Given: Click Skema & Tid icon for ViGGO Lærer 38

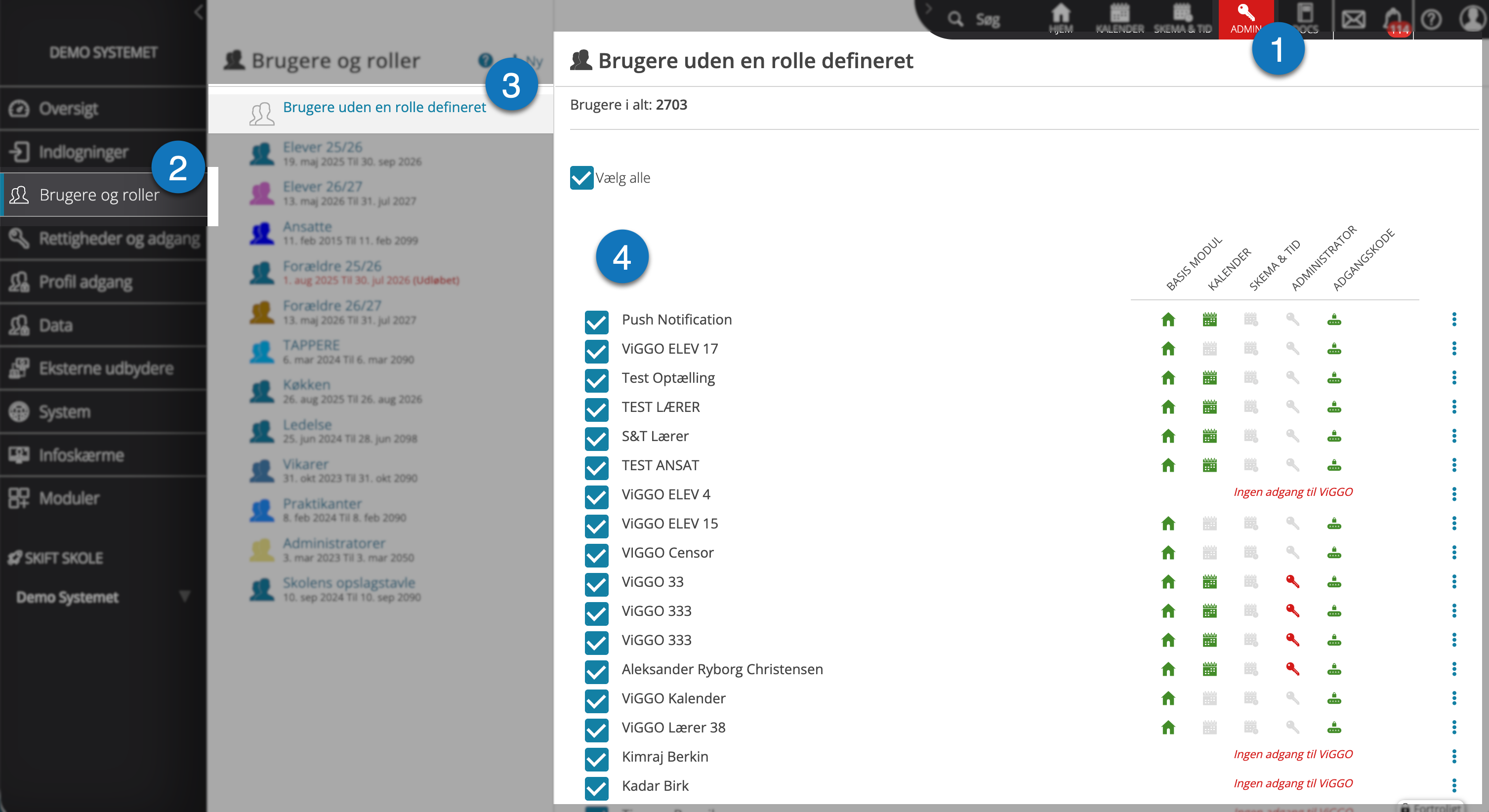Looking at the screenshot, I should (x=1251, y=727).
